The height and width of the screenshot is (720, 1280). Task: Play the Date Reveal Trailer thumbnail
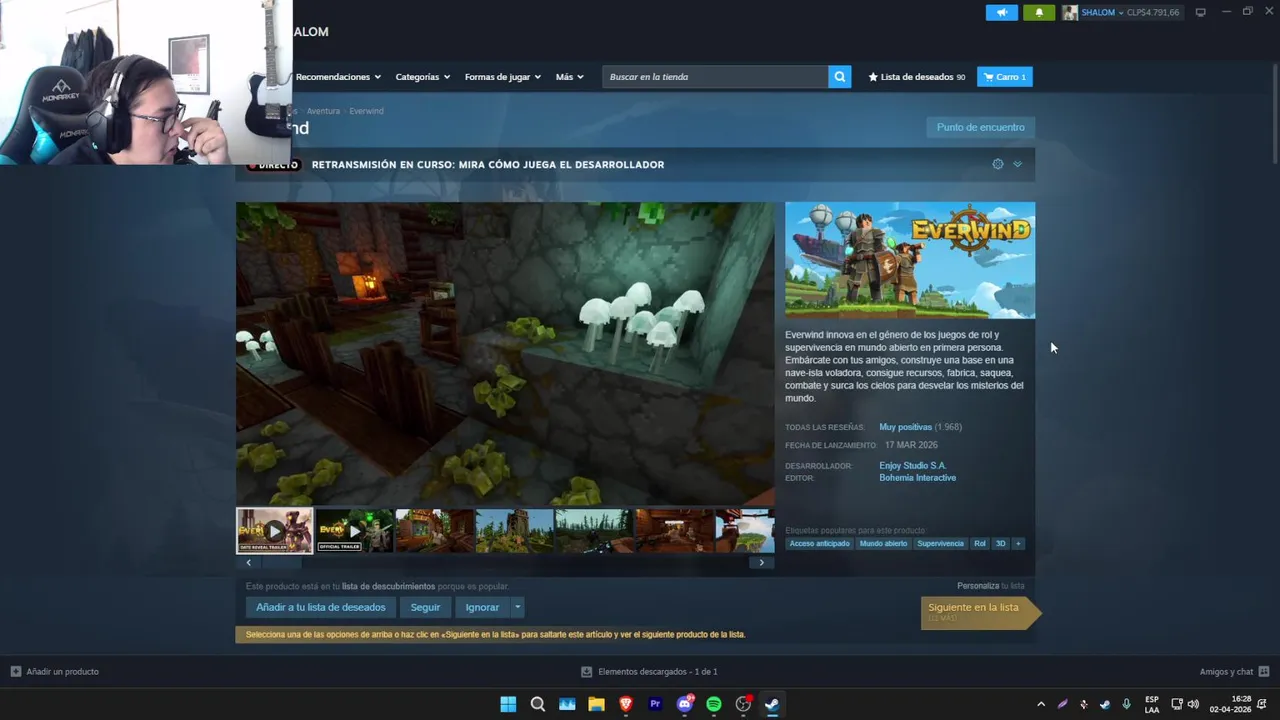click(x=274, y=531)
